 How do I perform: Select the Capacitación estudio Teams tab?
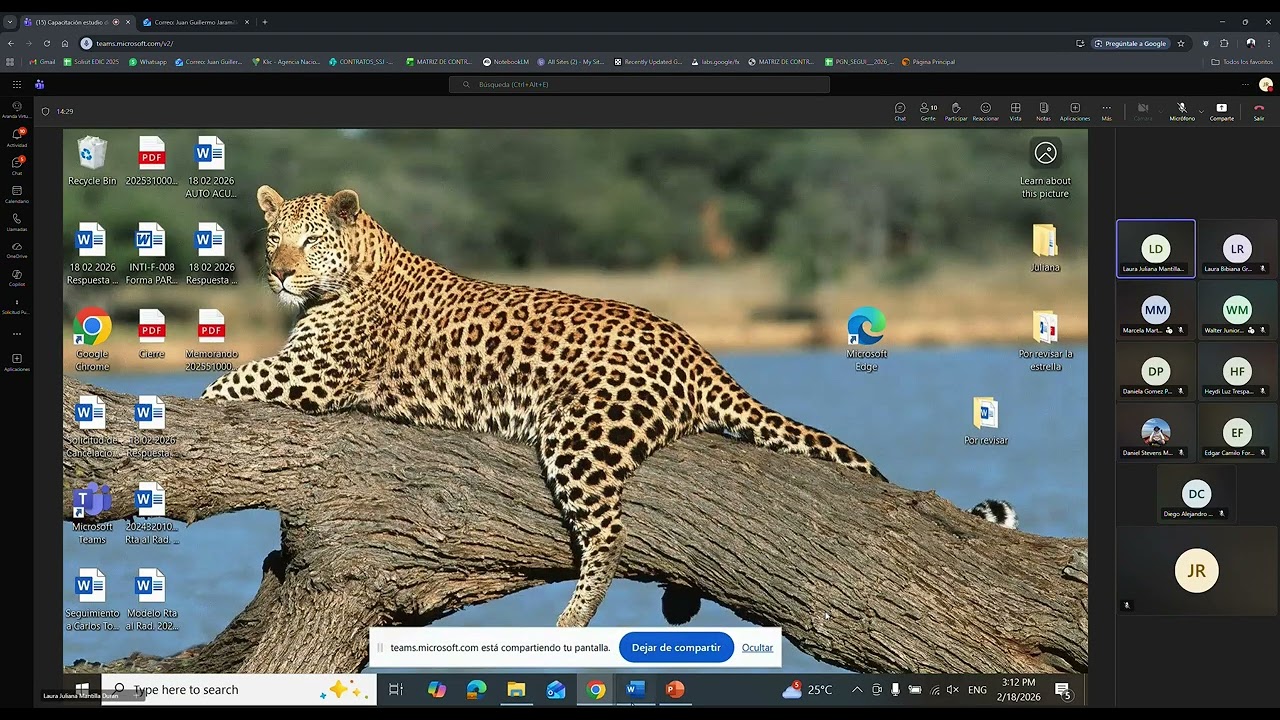pyautogui.click(x=78, y=22)
